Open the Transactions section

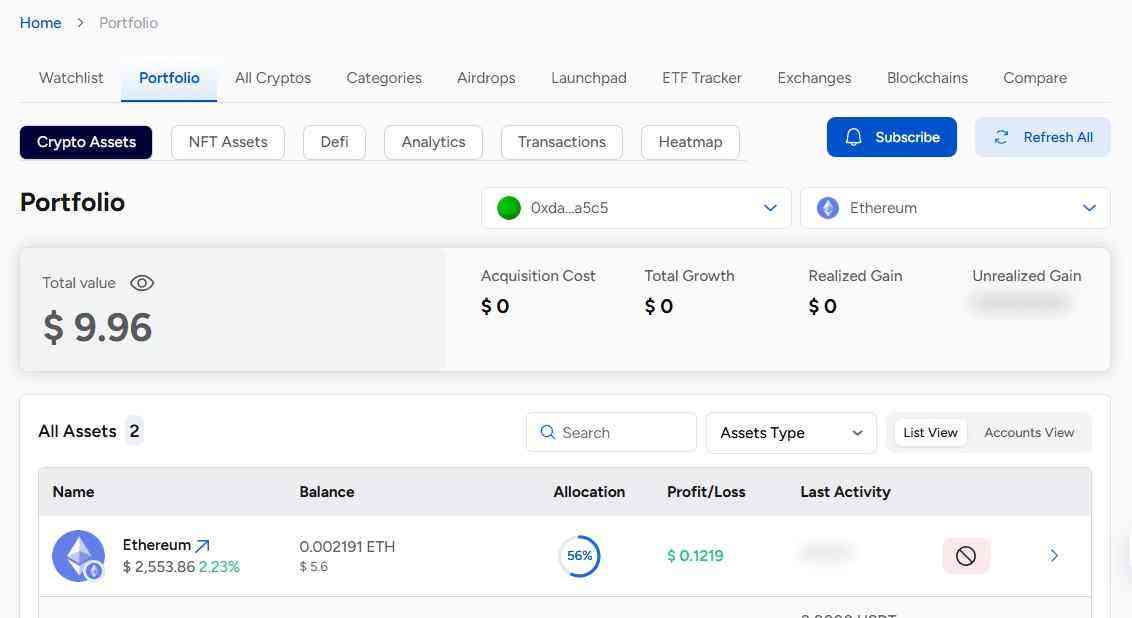(x=562, y=142)
